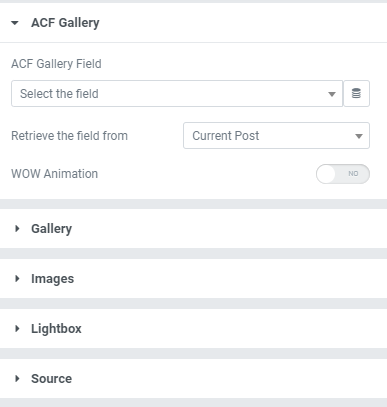The height and width of the screenshot is (407, 387).
Task: Expand the Gallery section
Action: [x=193, y=229]
